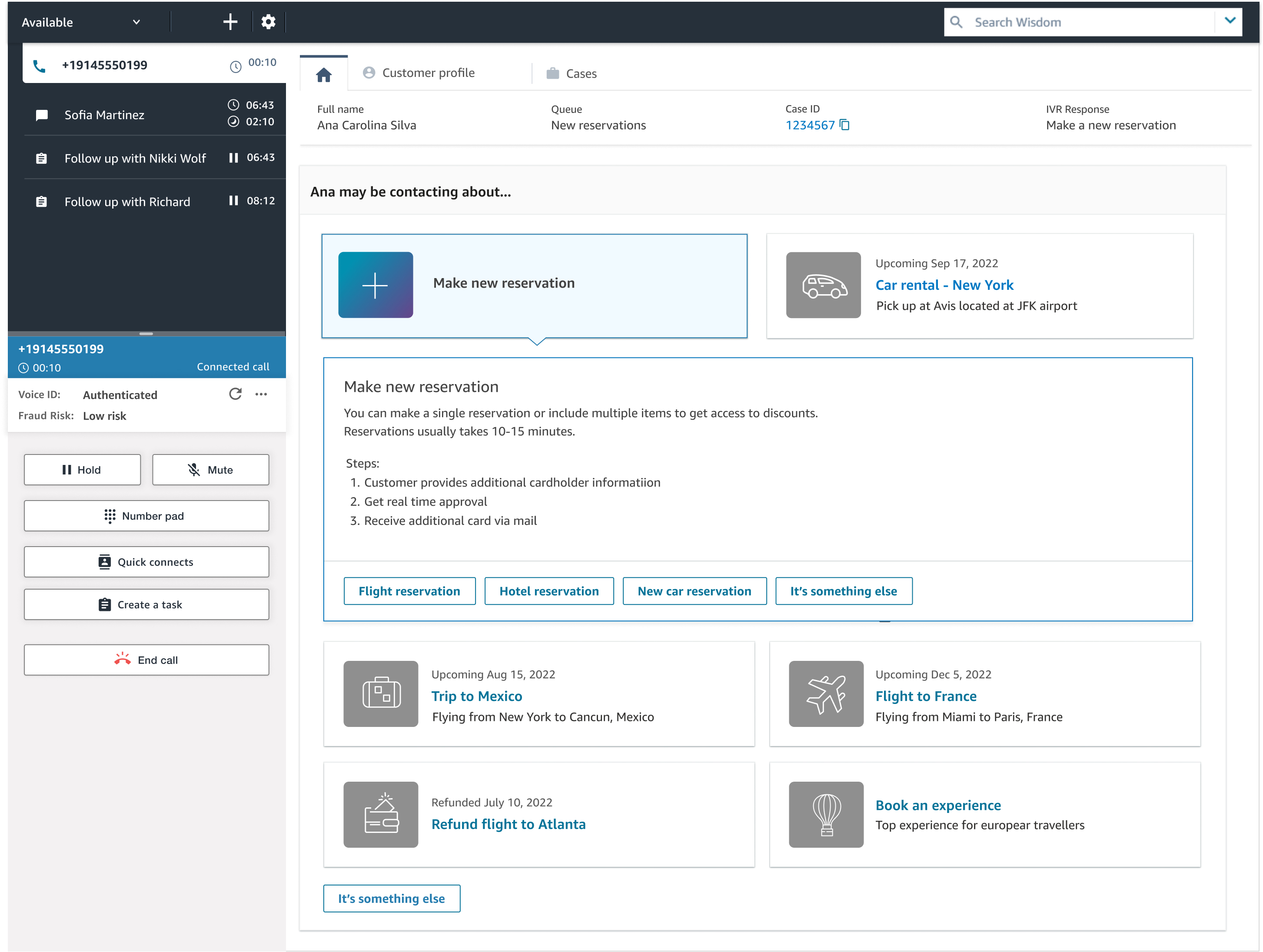1263x952 pixels.
Task: Select the Mute call button
Action: 211,469
